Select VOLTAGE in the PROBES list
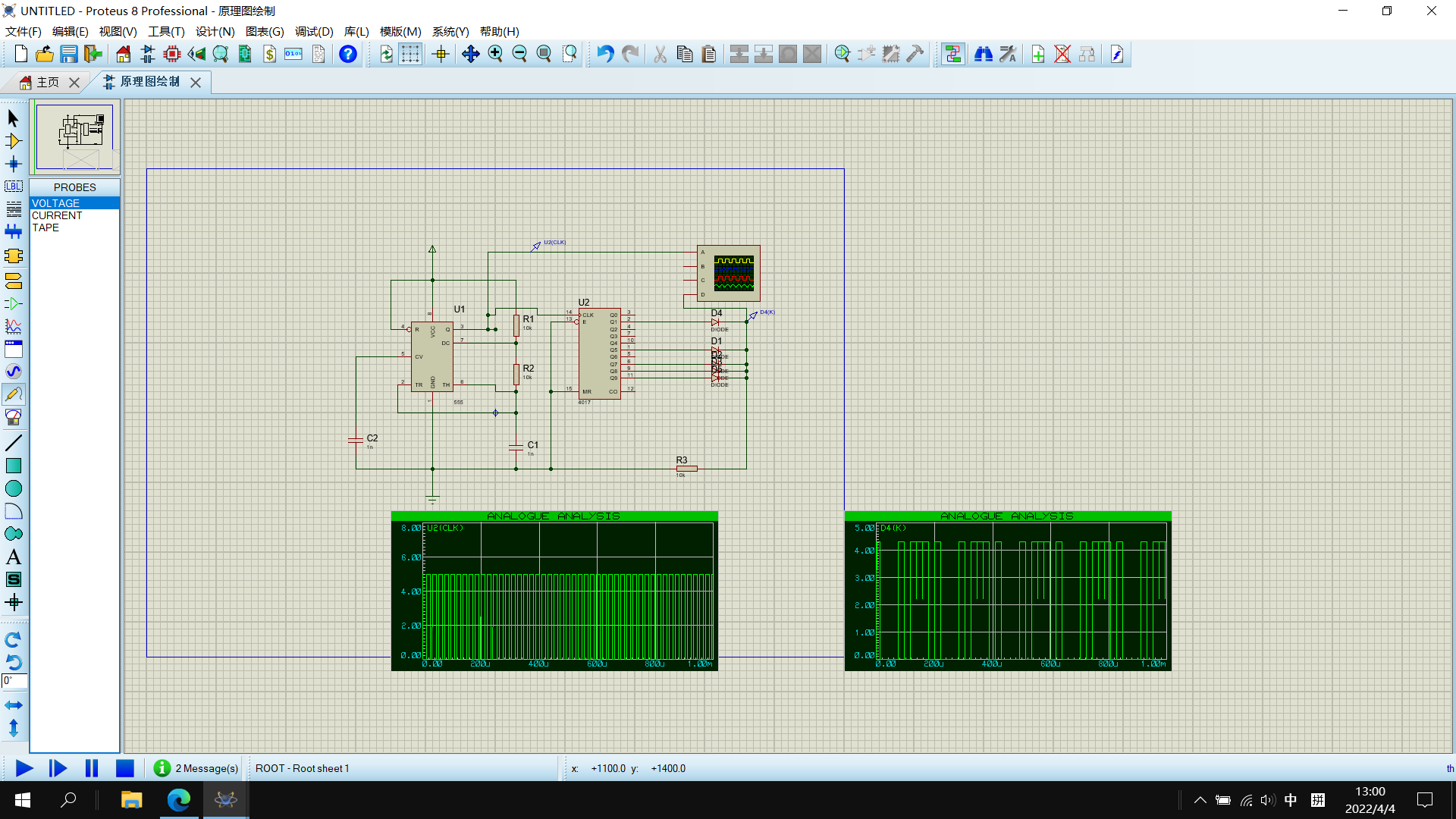The width and height of the screenshot is (1456, 819). pos(74,203)
